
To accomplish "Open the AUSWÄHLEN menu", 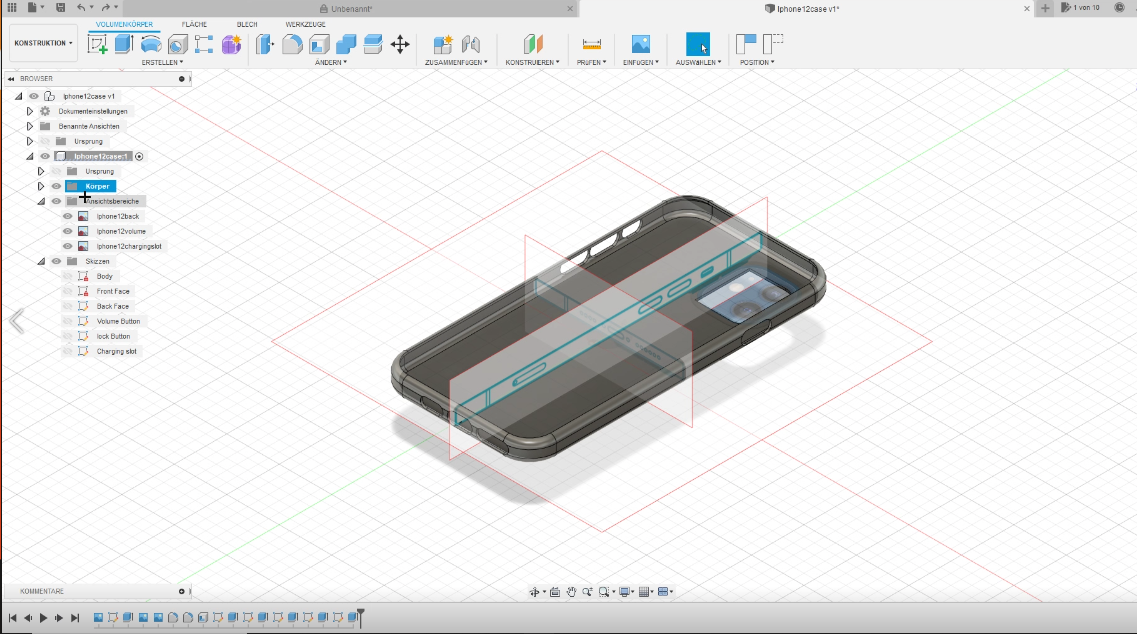I will tap(698, 62).
